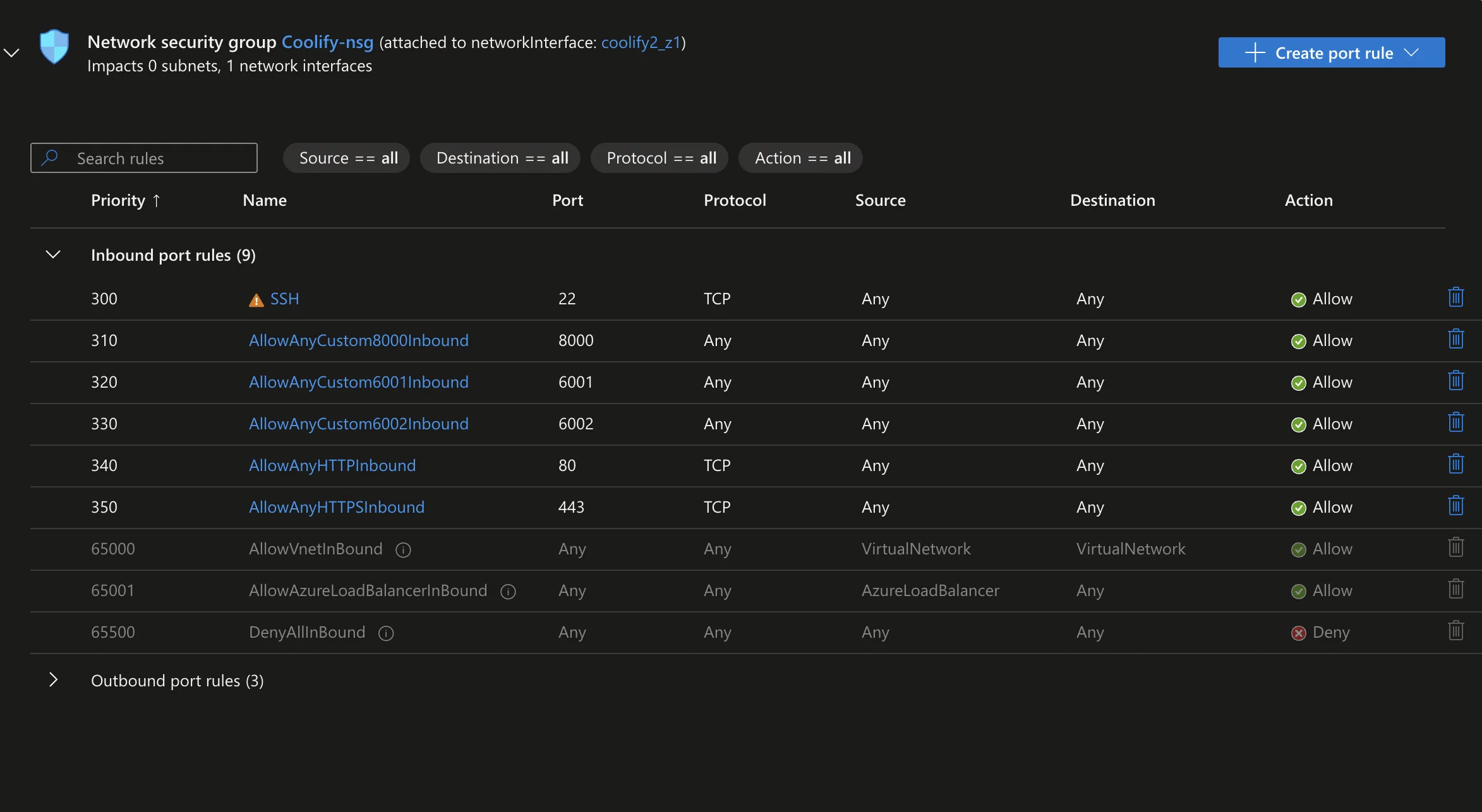Click info icon next to AllowVnetInBound
Screen dimensions: 1482x812
(x=403, y=550)
